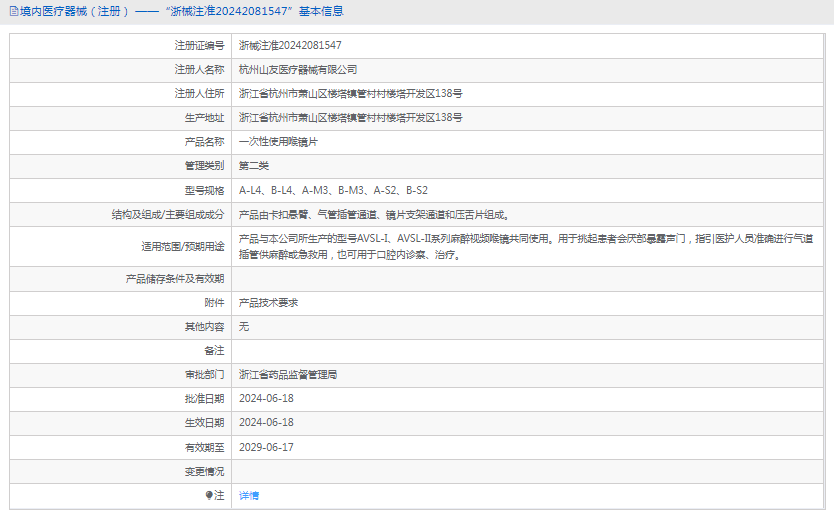Click model list A-L4、B-L4、A-M3
This screenshot has width=834, height=516.
pos(333,190)
